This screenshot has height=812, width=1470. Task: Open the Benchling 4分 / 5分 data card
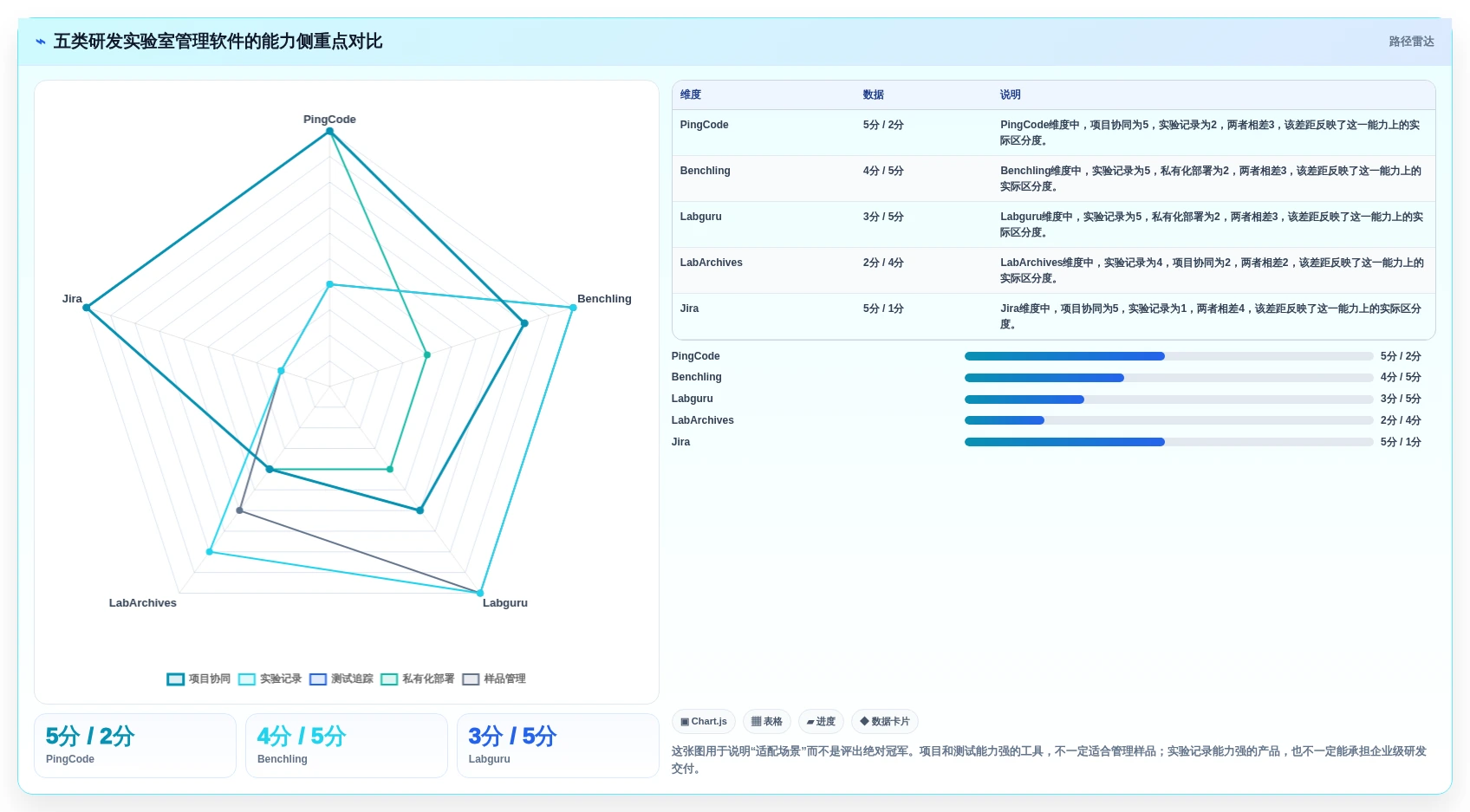347,745
